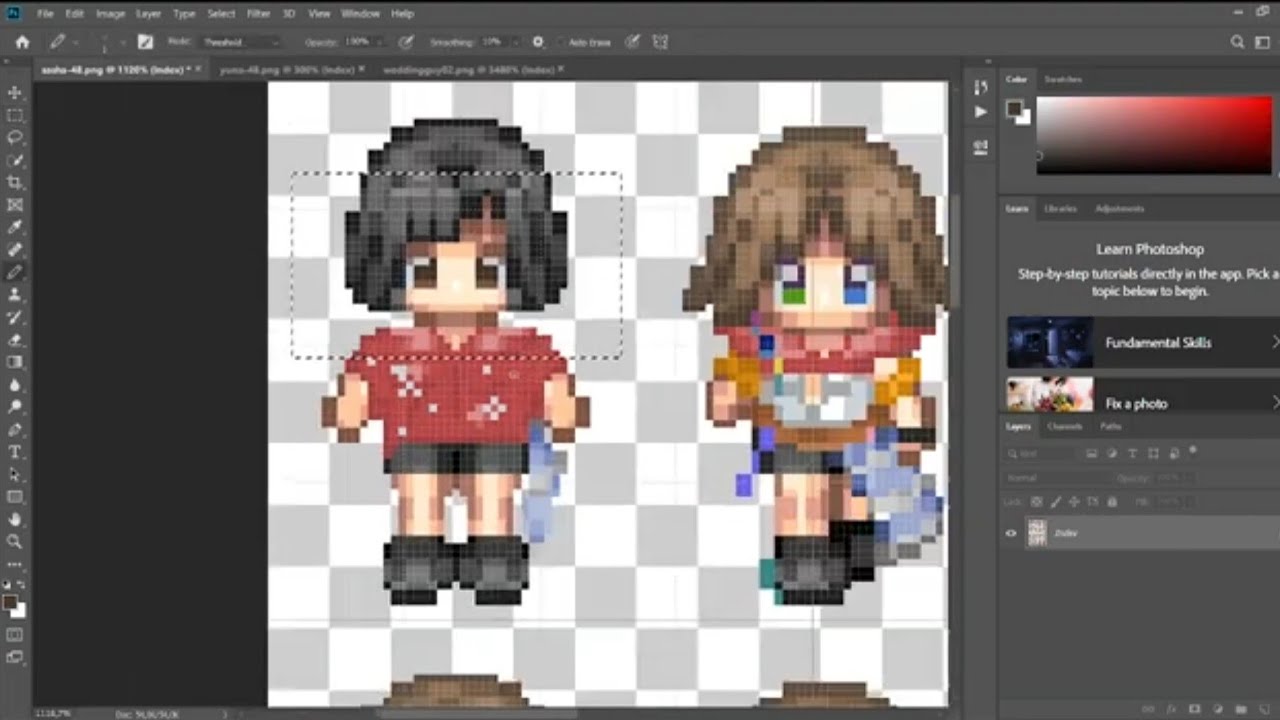Toggle pressure for opacity icon

405,42
